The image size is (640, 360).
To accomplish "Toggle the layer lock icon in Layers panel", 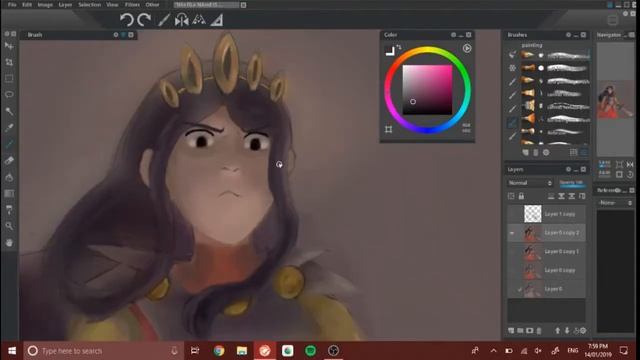I will click(x=521, y=196).
